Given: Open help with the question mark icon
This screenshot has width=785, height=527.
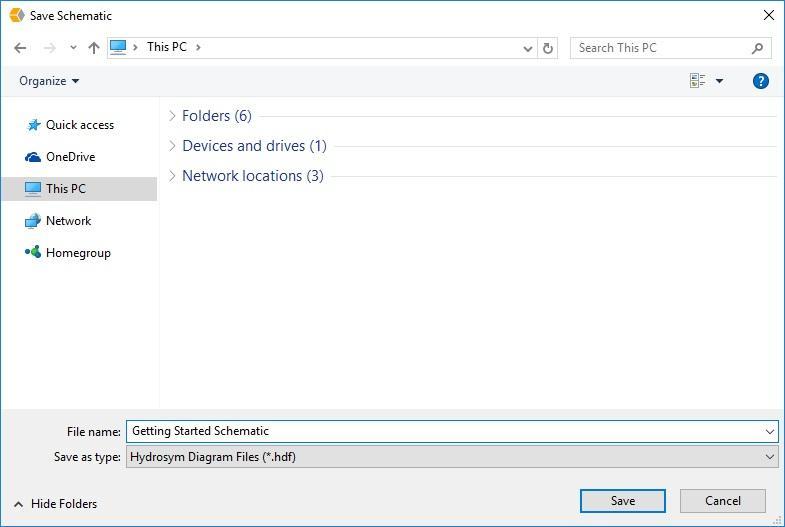Looking at the screenshot, I should click(760, 81).
